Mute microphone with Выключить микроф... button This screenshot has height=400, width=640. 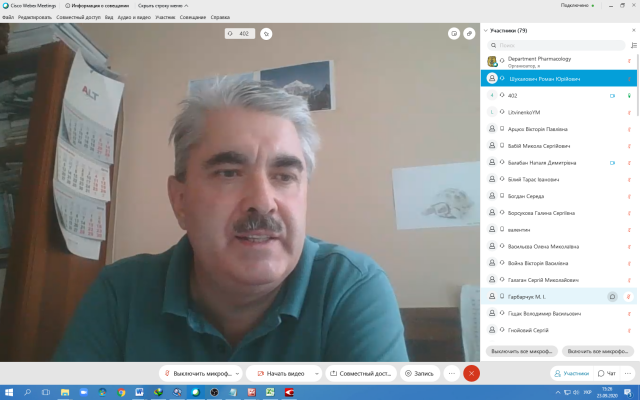click(x=198, y=373)
